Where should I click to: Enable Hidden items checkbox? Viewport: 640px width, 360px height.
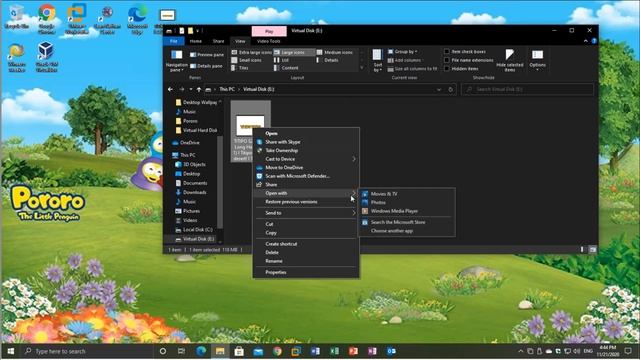click(447, 69)
